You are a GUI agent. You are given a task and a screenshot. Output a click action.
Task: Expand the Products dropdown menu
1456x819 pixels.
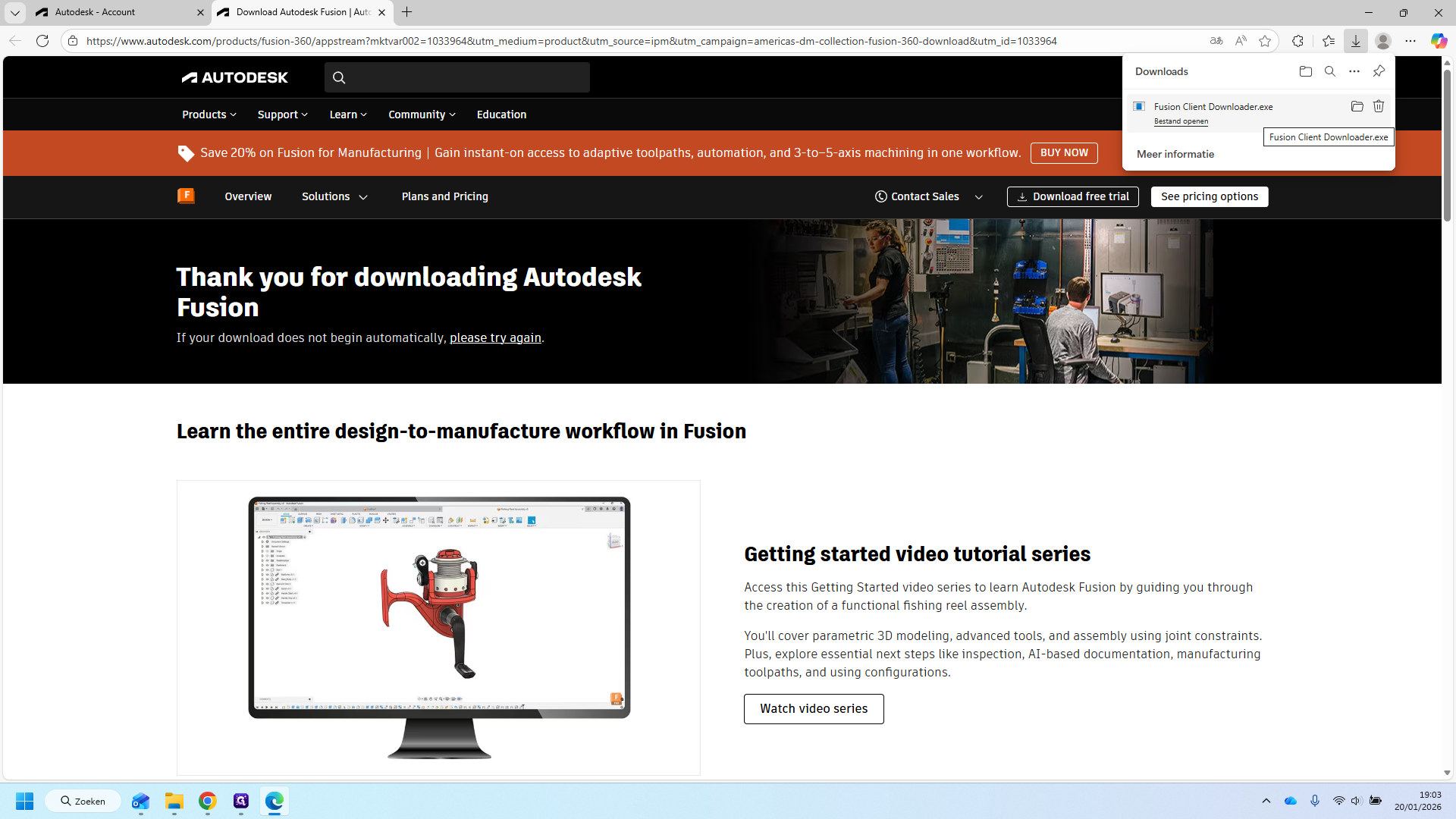(x=209, y=115)
